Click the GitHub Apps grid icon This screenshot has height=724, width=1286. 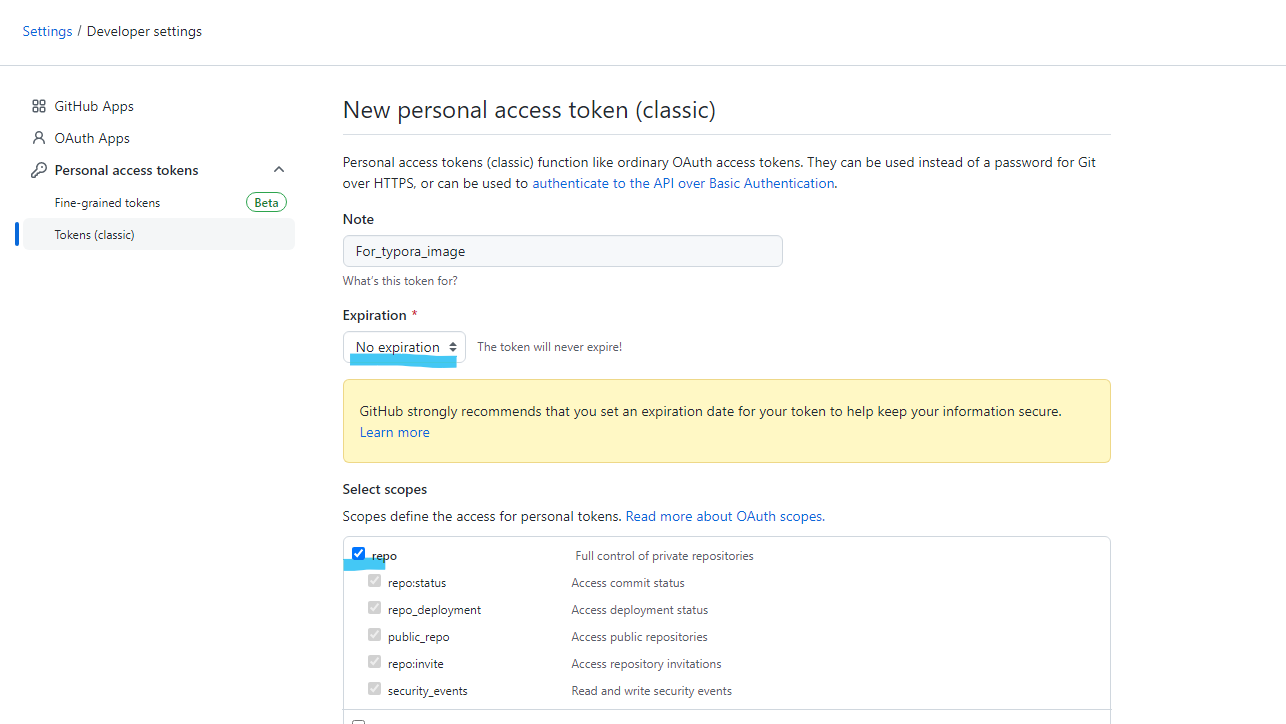pos(39,106)
